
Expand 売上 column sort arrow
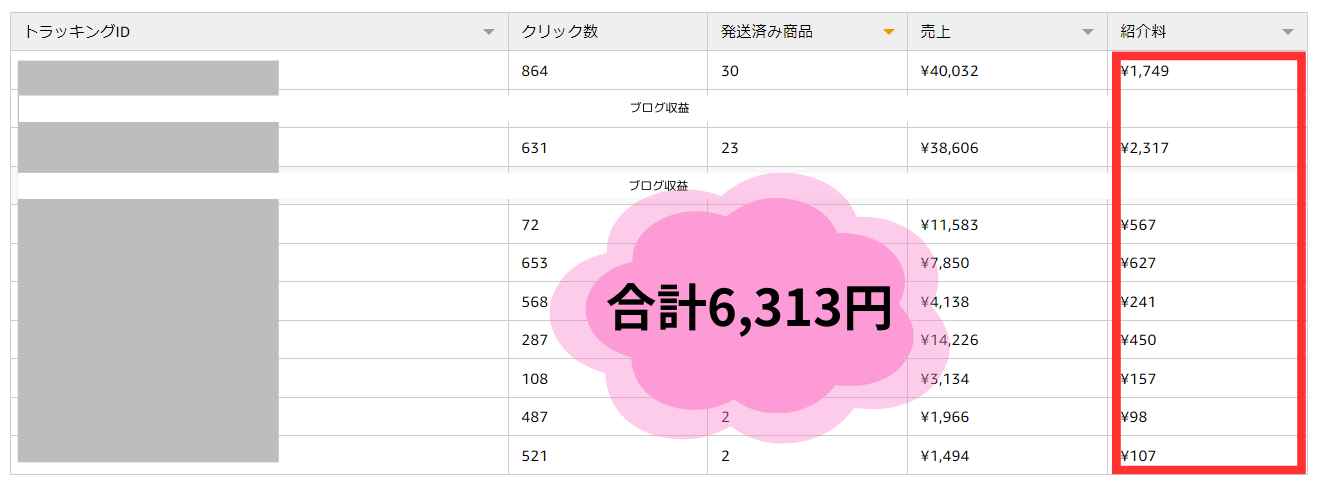tap(1088, 32)
